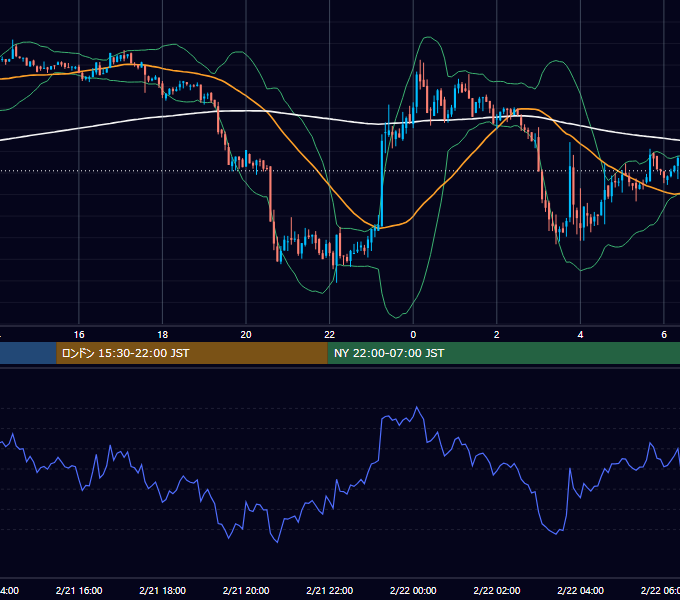Image resolution: width=680 pixels, height=600 pixels.
Task: Click the NY 22:00-07:00 JST session bar
Action: click(503, 353)
